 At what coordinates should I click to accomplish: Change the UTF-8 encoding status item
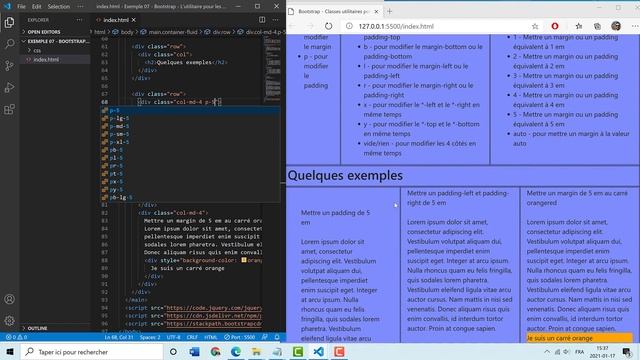pos(173,337)
